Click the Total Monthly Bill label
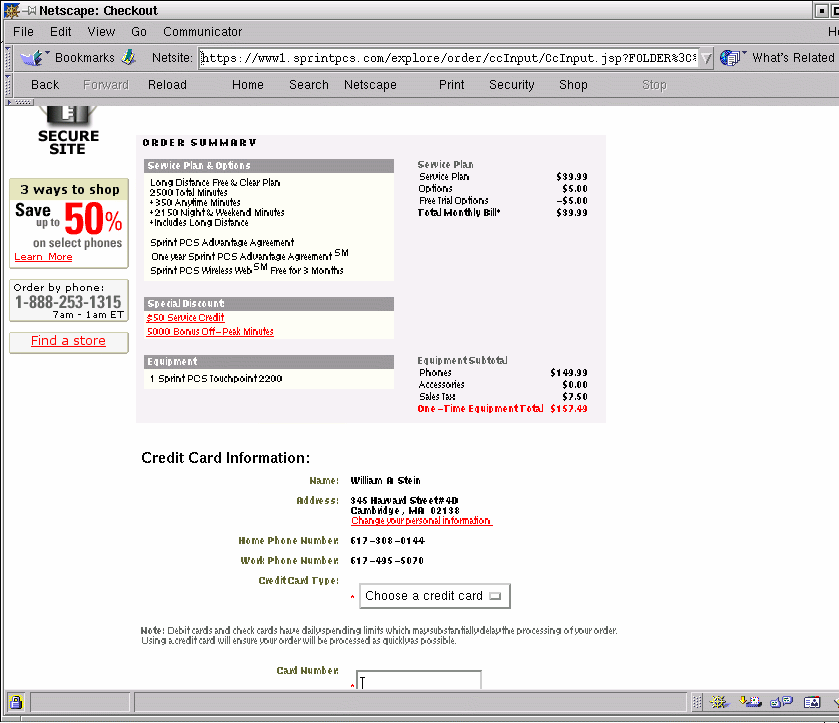The image size is (839, 723). [x=459, y=212]
